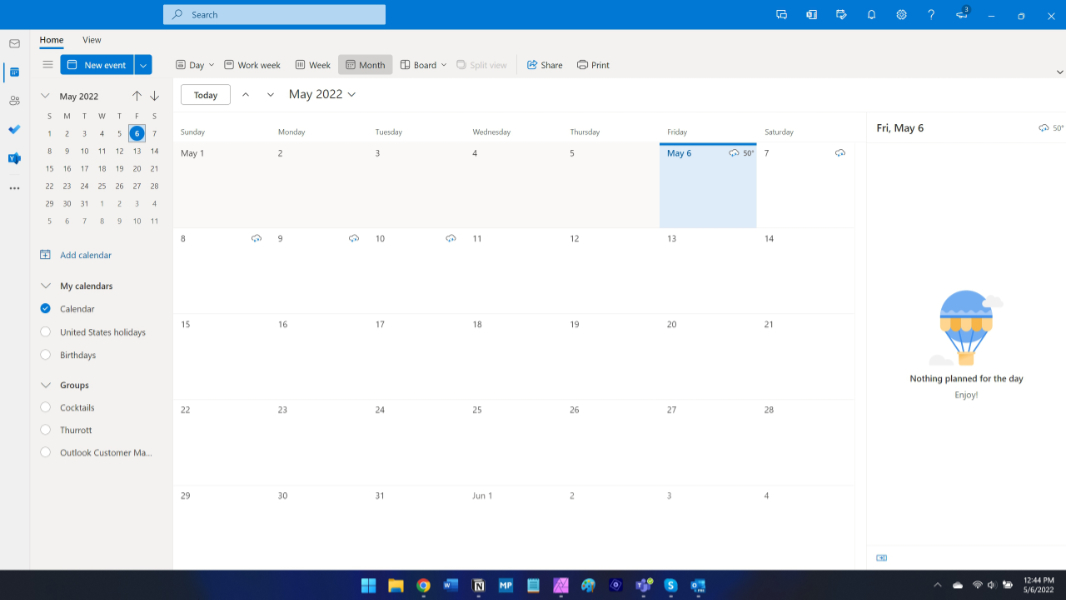Open Mail from the left sidebar
Image resolution: width=1066 pixels, height=600 pixels.
point(14,44)
